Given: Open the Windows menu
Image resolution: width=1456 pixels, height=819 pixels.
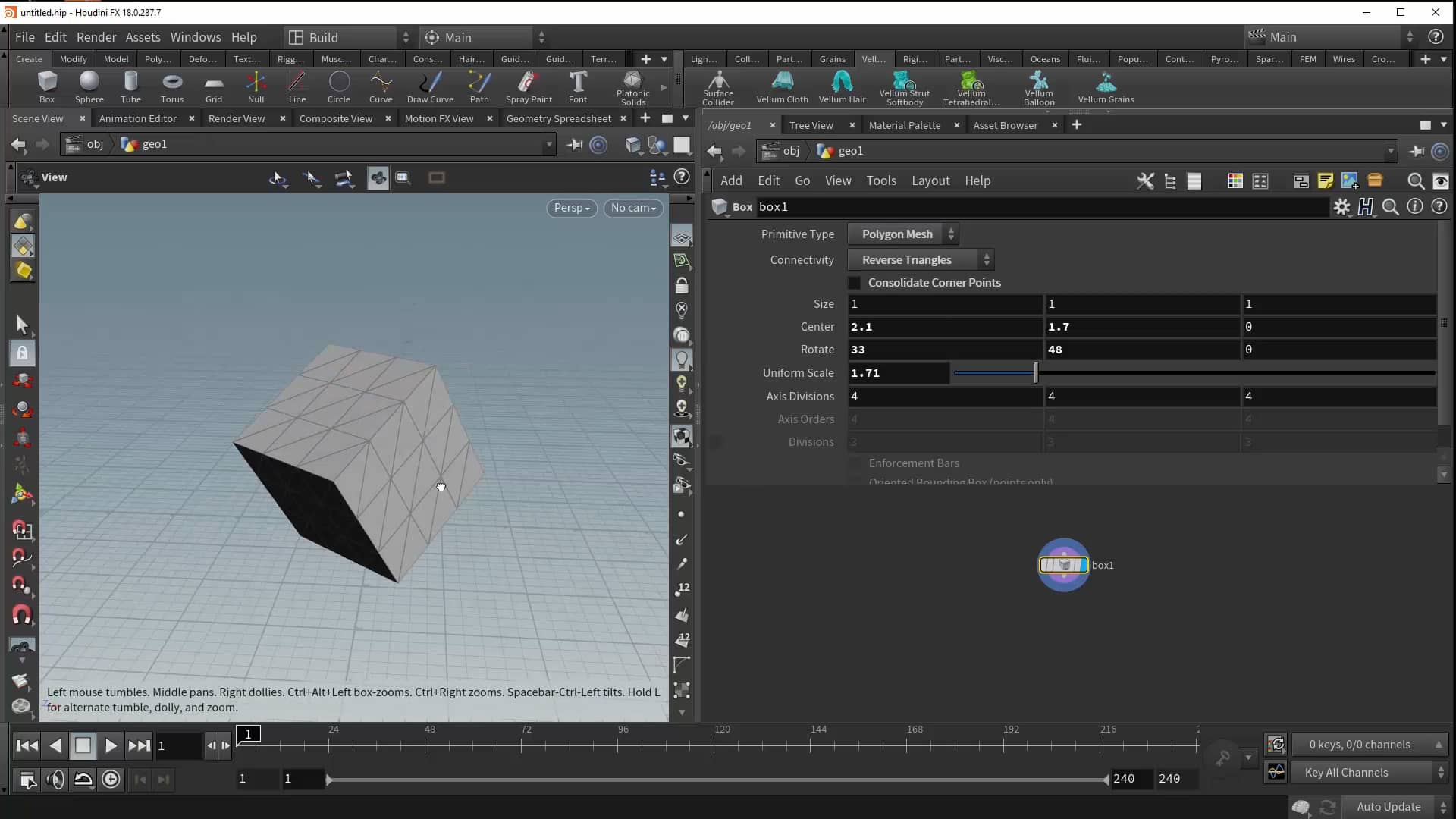Looking at the screenshot, I should (x=196, y=37).
